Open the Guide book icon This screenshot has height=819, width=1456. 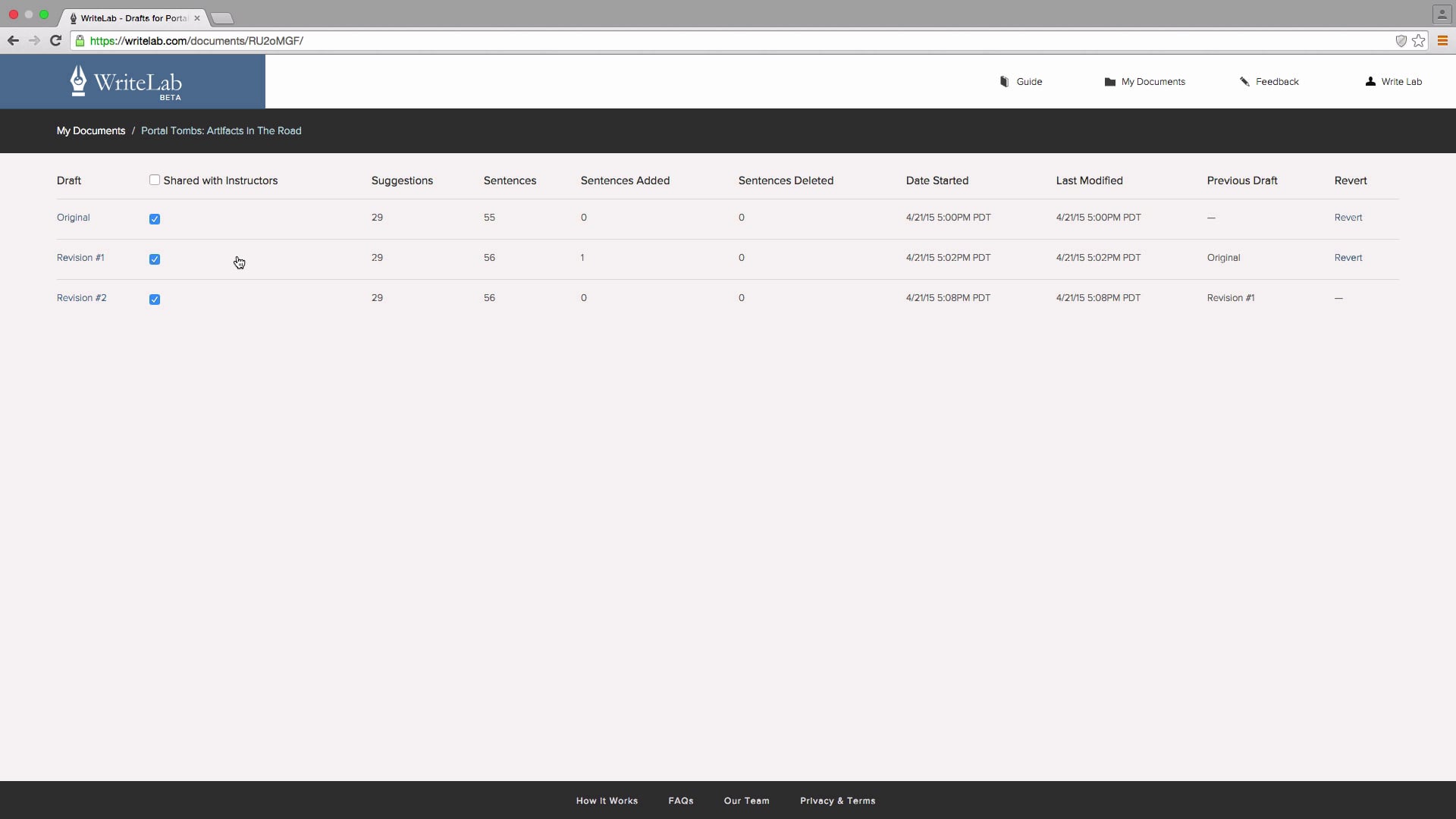(1004, 82)
